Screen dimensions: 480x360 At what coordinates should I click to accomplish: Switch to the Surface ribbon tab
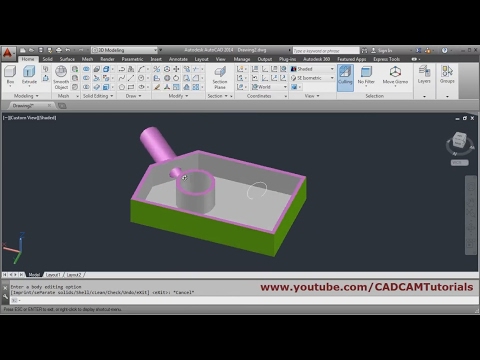pyautogui.click(x=67, y=59)
